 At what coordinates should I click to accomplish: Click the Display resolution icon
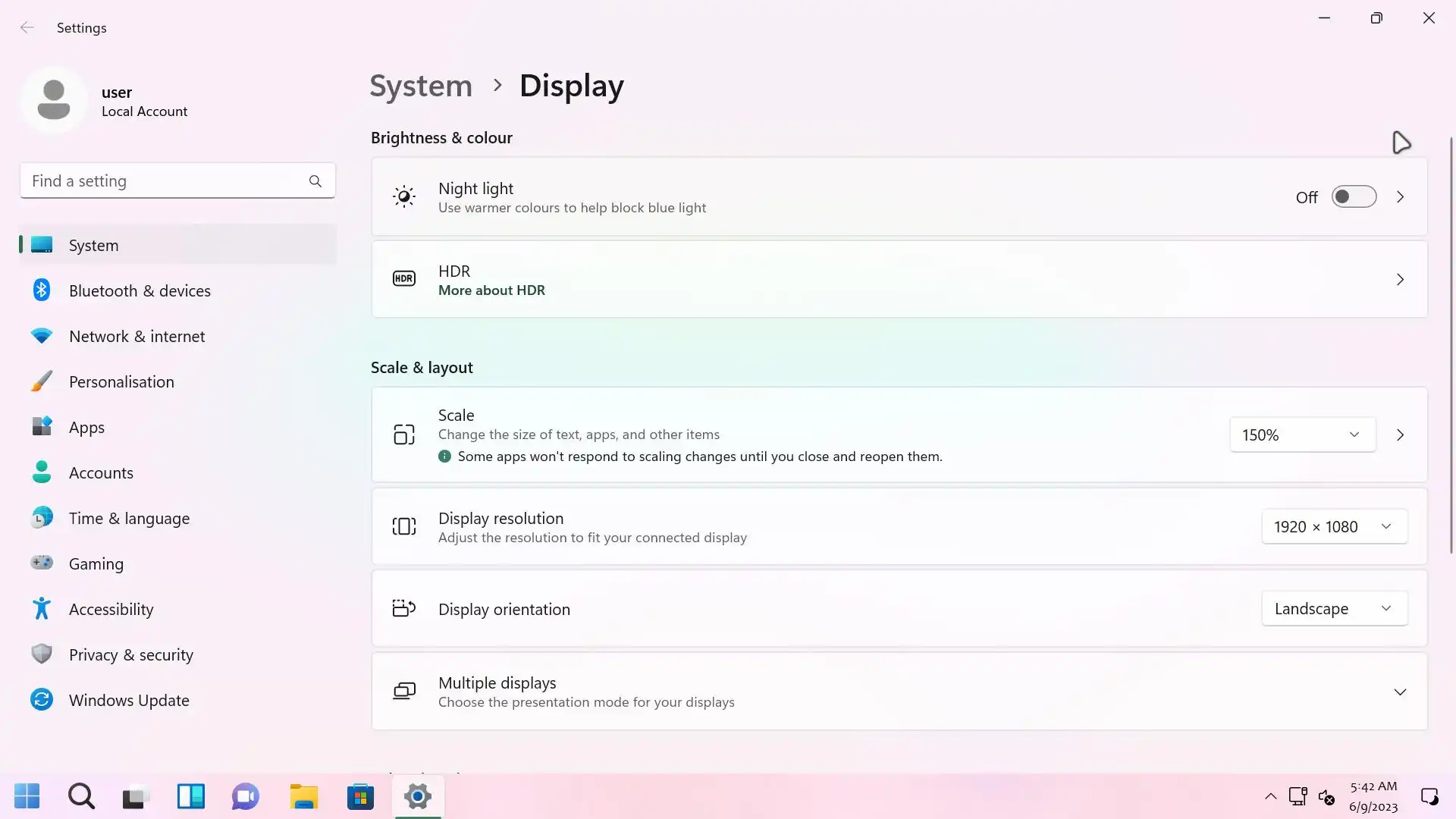404,526
